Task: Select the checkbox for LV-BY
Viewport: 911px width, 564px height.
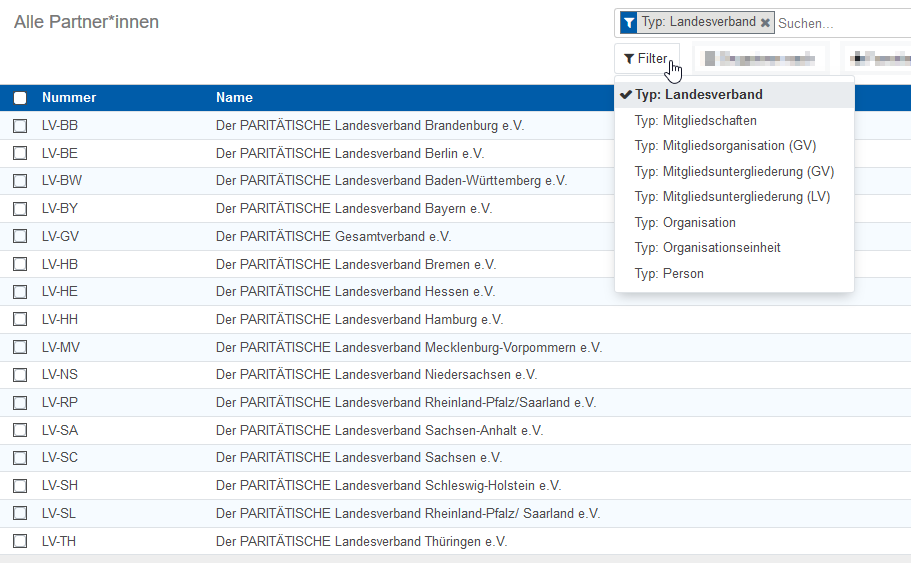Action: pyautogui.click(x=20, y=209)
